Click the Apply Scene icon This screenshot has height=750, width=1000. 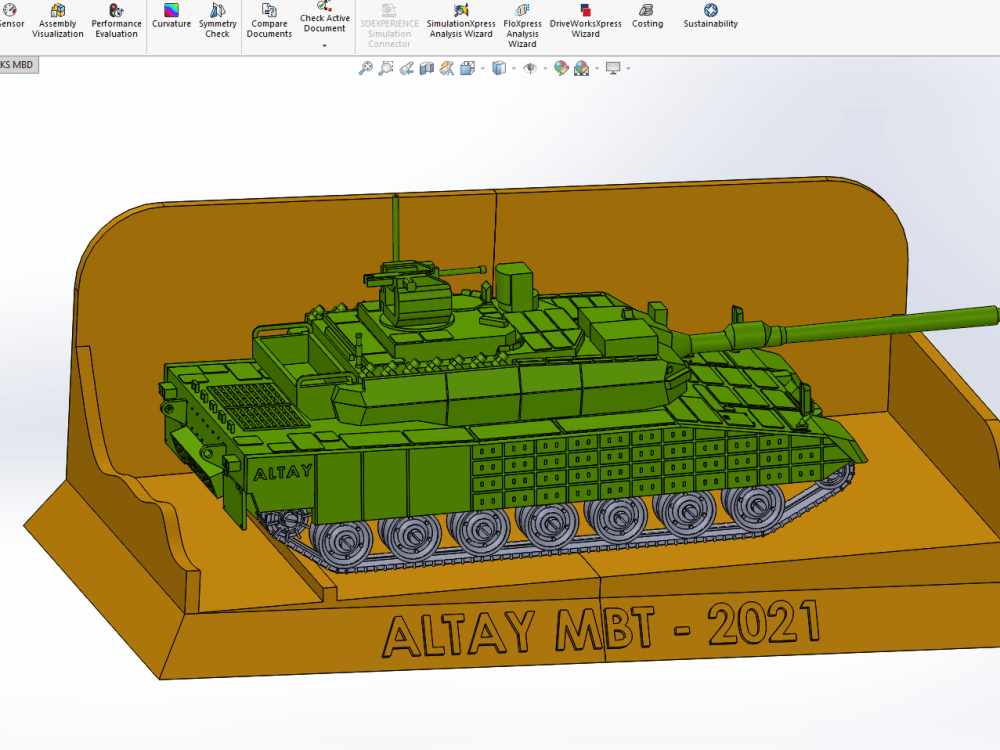pyautogui.click(x=581, y=68)
